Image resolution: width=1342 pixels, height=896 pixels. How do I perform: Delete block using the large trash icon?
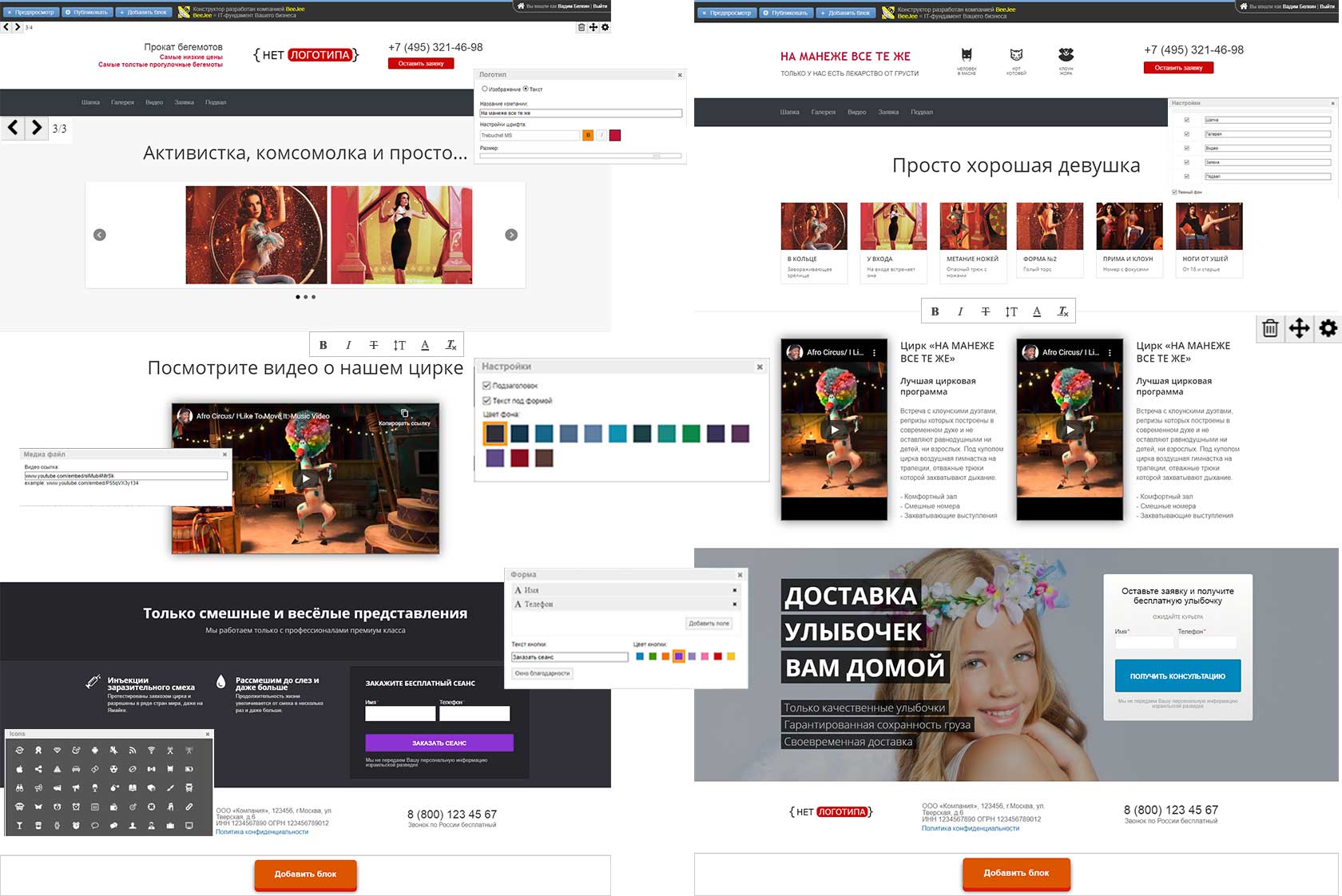coord(1270,328)
